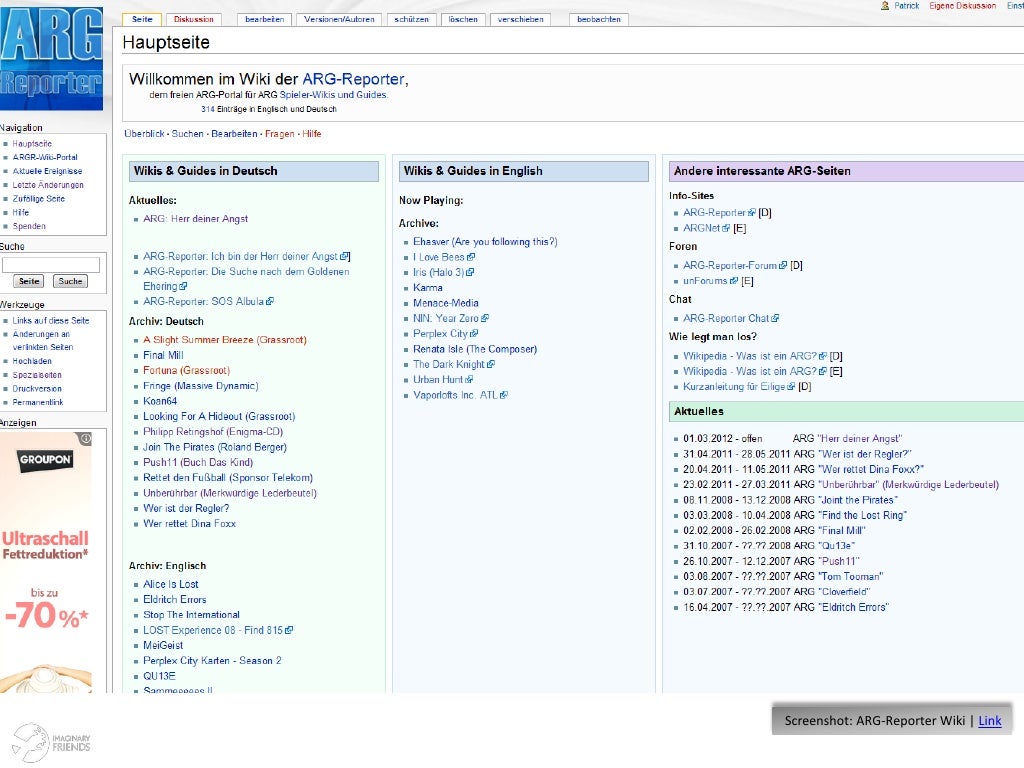
Task: Open A Slight Summer Breeze (Grassroot)
Action: click(225, 340)
